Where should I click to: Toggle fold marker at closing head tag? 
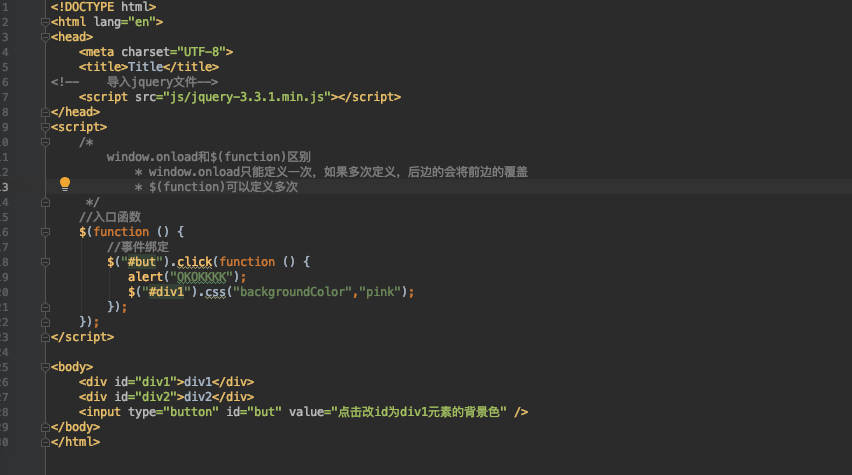click(46, 112)
